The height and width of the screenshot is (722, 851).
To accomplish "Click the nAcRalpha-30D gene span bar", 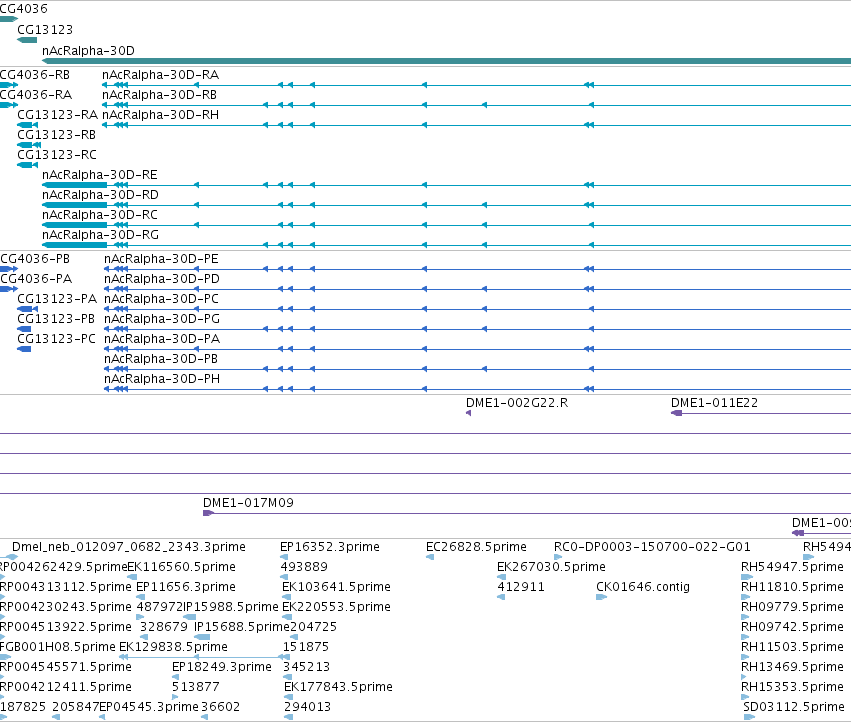I will [447, 61].
